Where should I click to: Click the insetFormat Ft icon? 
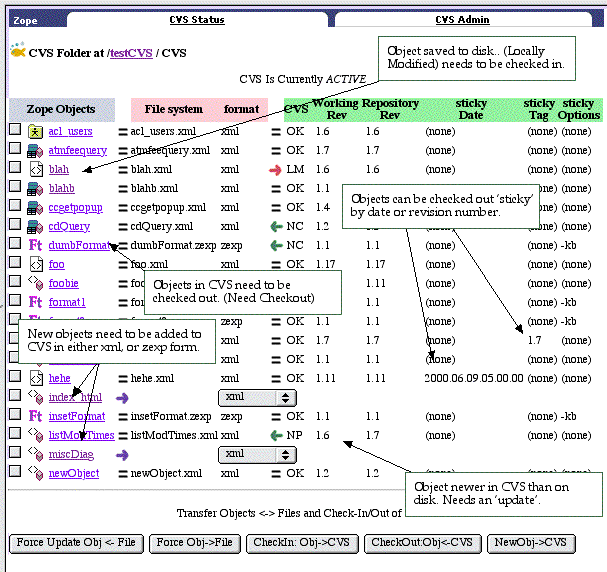pyautogui.click(x=35, y=416)
